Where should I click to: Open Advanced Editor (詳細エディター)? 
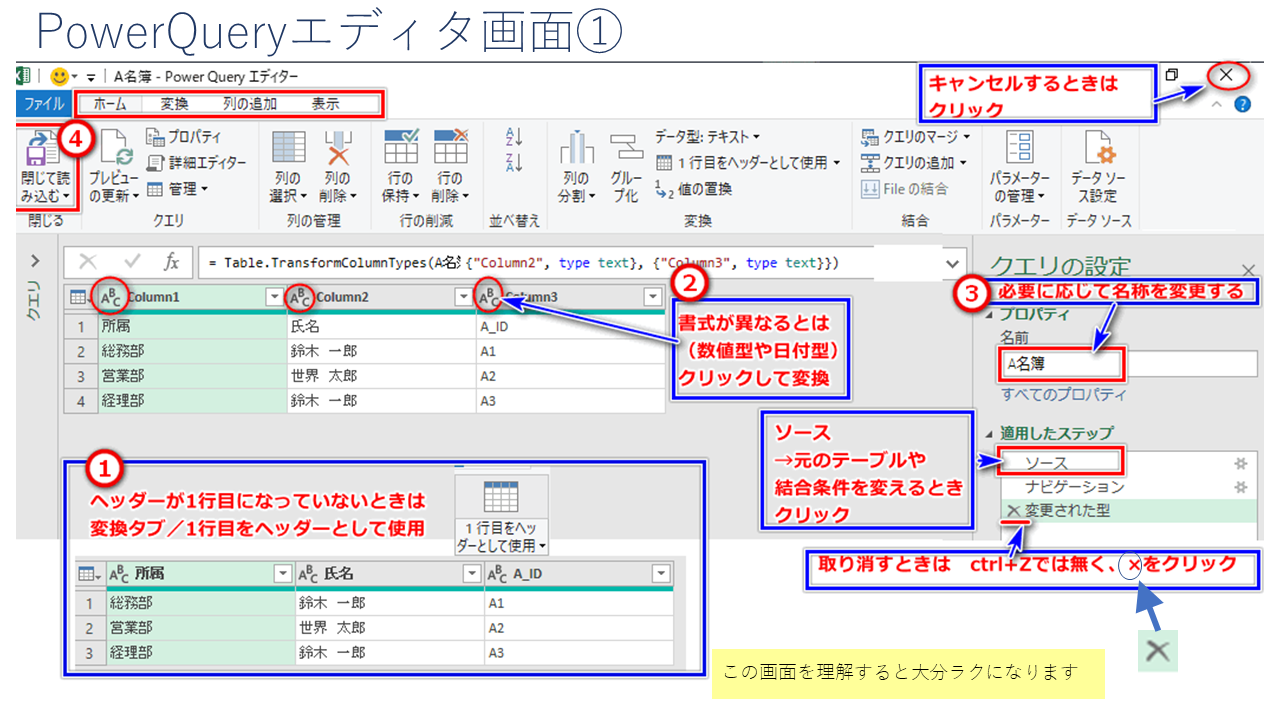(x=196, y=162)
